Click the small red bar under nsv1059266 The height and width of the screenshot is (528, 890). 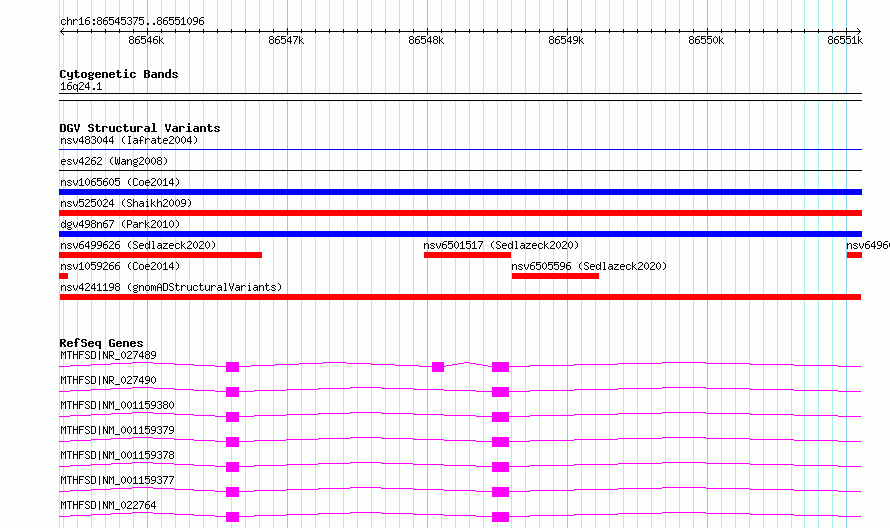pyautogui.click(x=64, y=276)
